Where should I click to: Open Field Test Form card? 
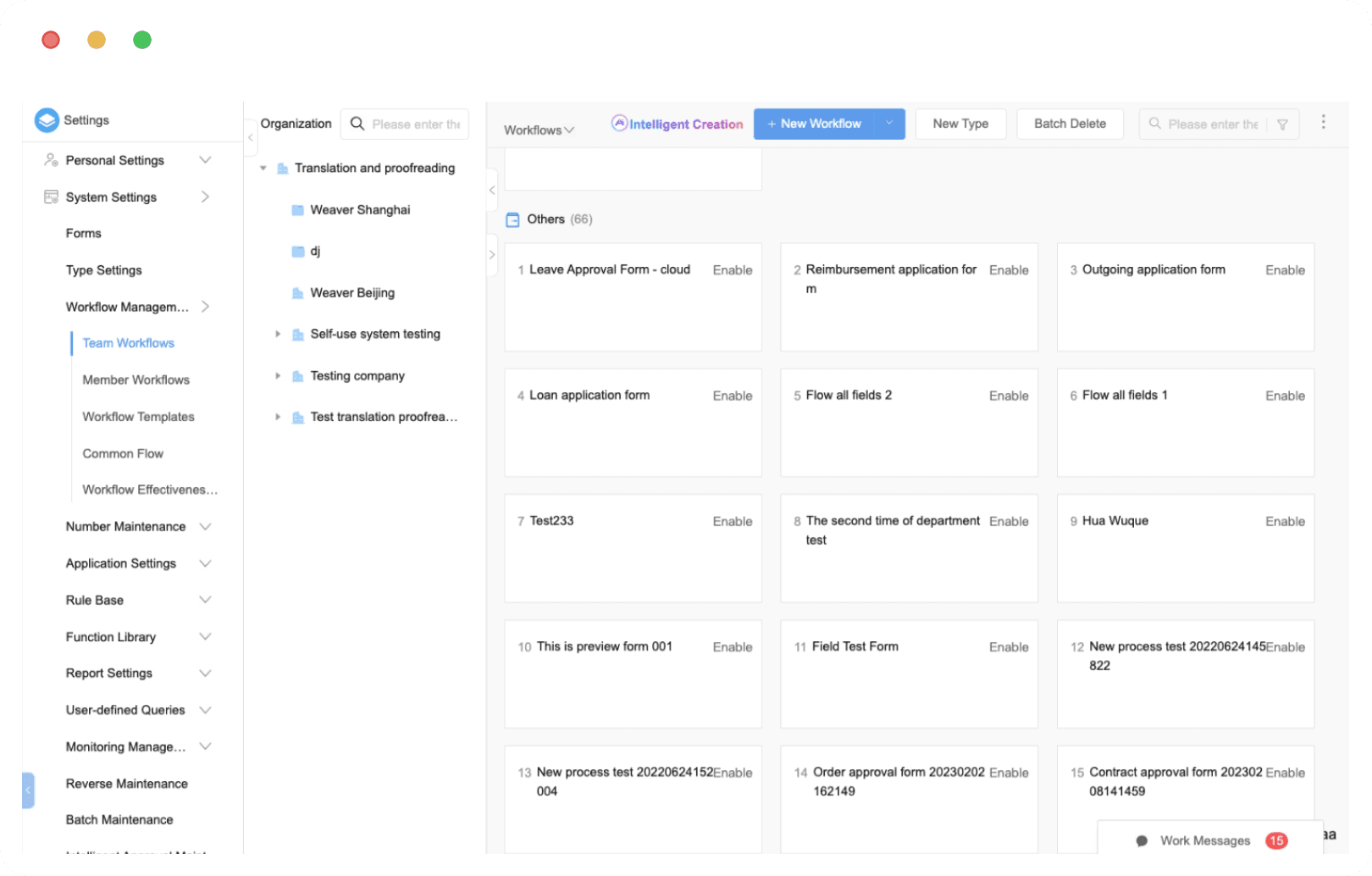coord(909,674)
